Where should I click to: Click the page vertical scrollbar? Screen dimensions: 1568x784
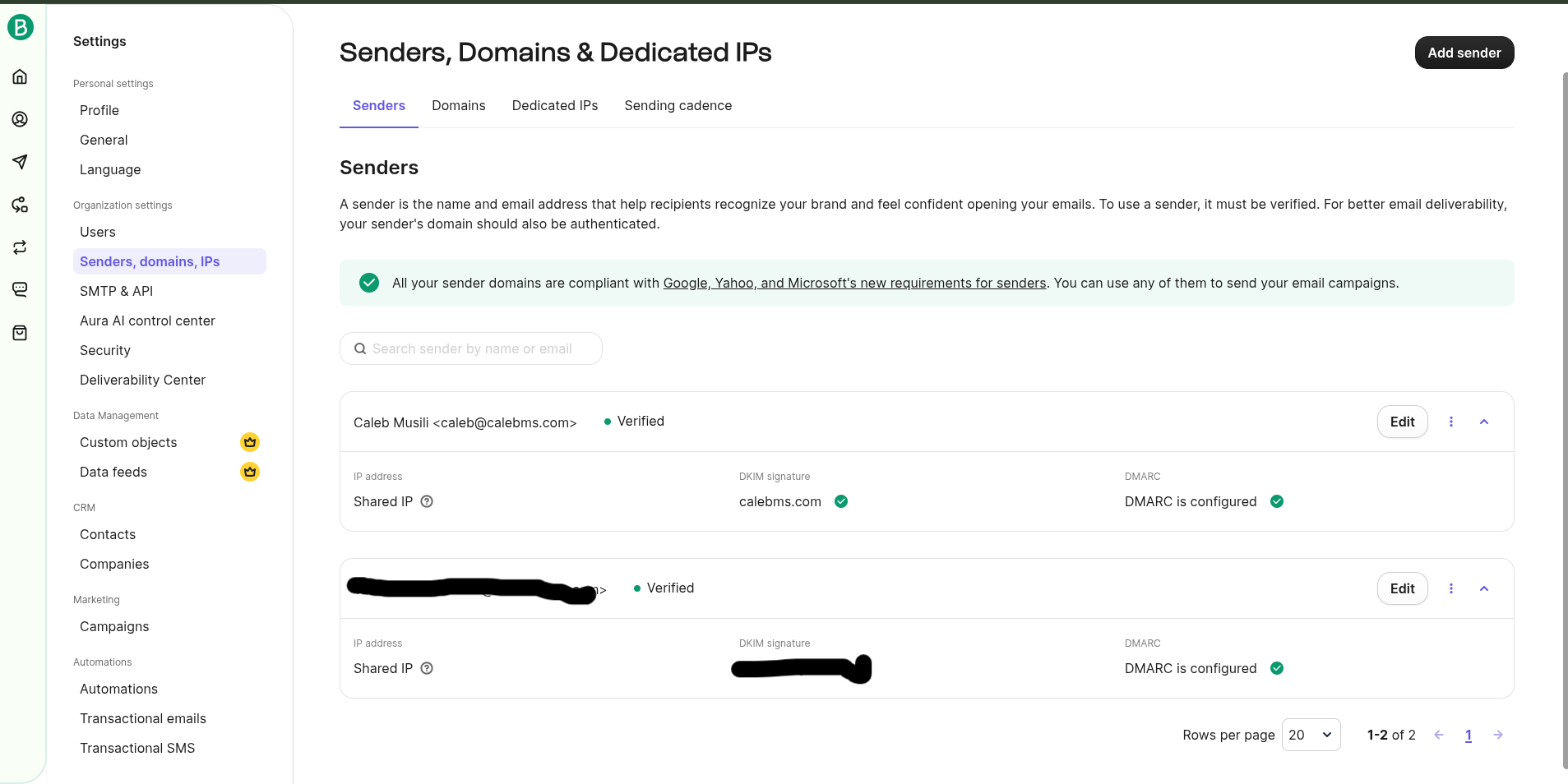click(x=1564, y=419)
